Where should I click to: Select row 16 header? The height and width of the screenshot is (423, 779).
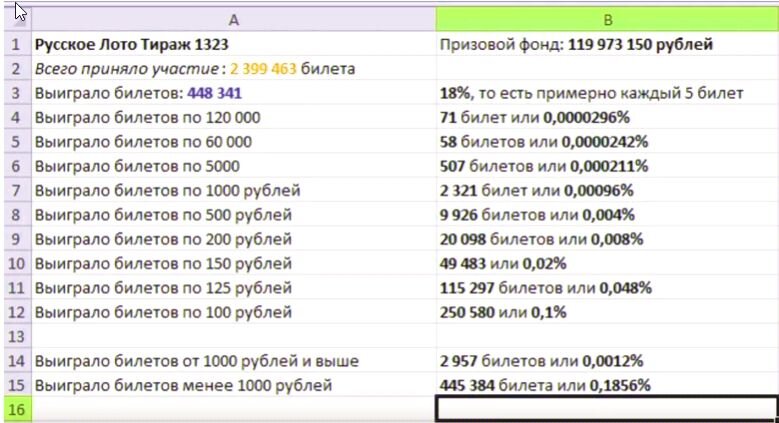[x=17, y=410]
